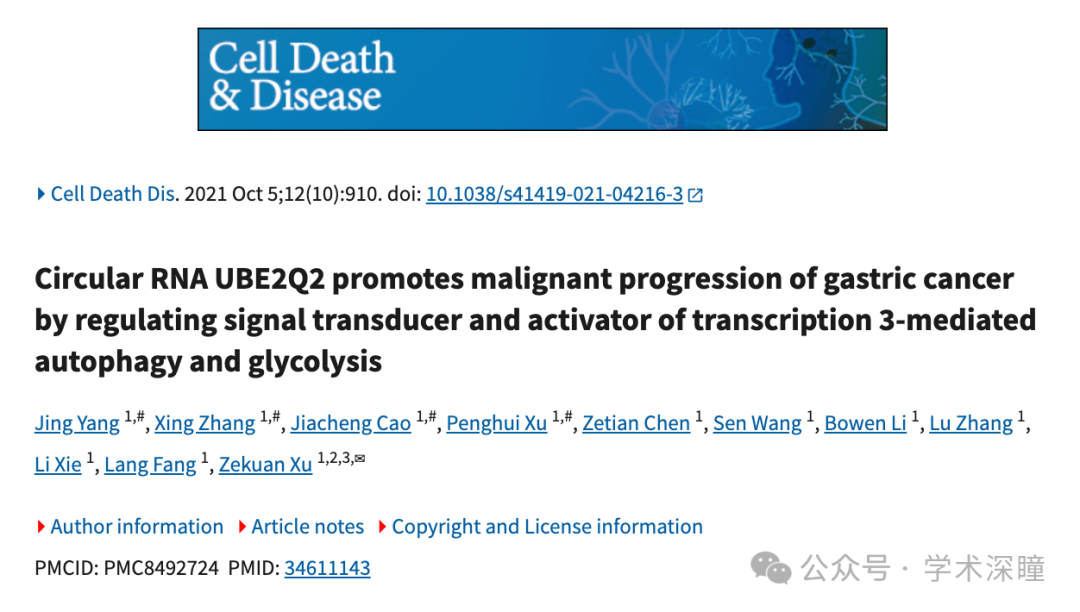Open author Jing Yang's link

[77, 423]
